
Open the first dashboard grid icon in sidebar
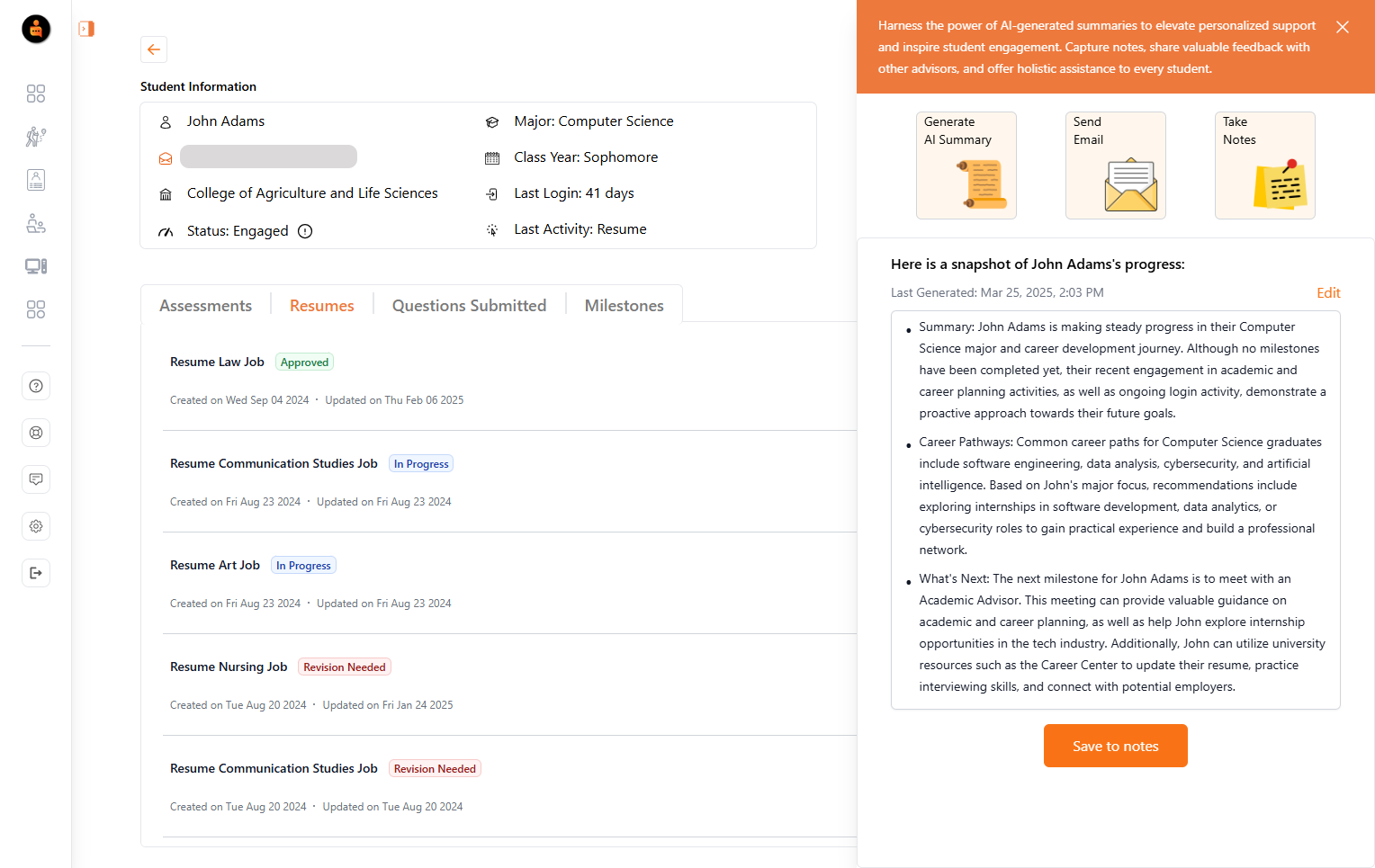pos(36,94)
